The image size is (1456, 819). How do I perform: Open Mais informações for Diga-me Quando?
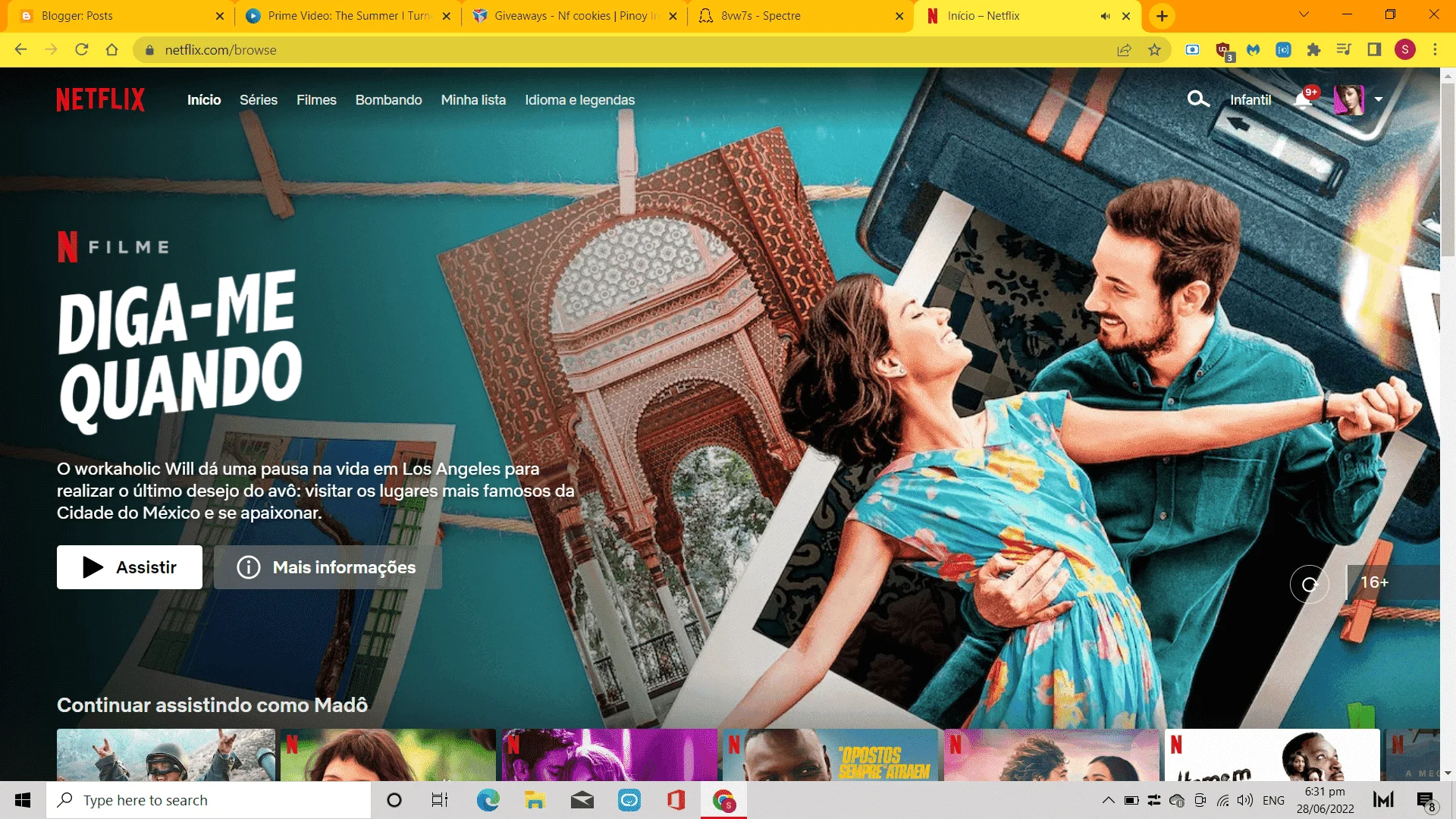tap(328, 567)
